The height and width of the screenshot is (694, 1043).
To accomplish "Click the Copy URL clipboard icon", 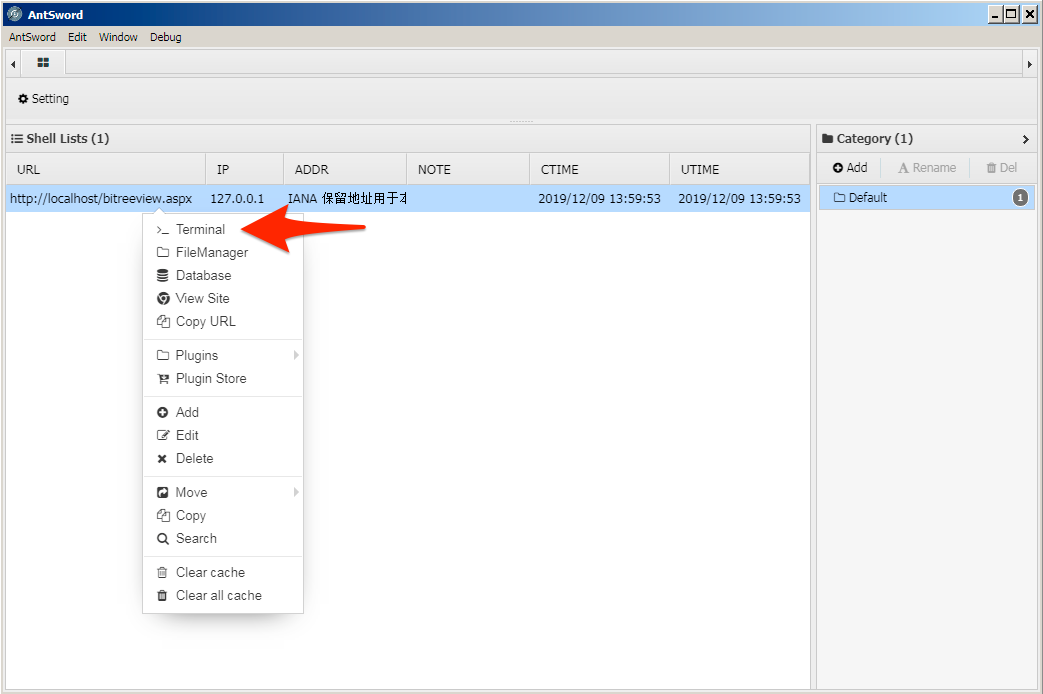I will [163, 321].
